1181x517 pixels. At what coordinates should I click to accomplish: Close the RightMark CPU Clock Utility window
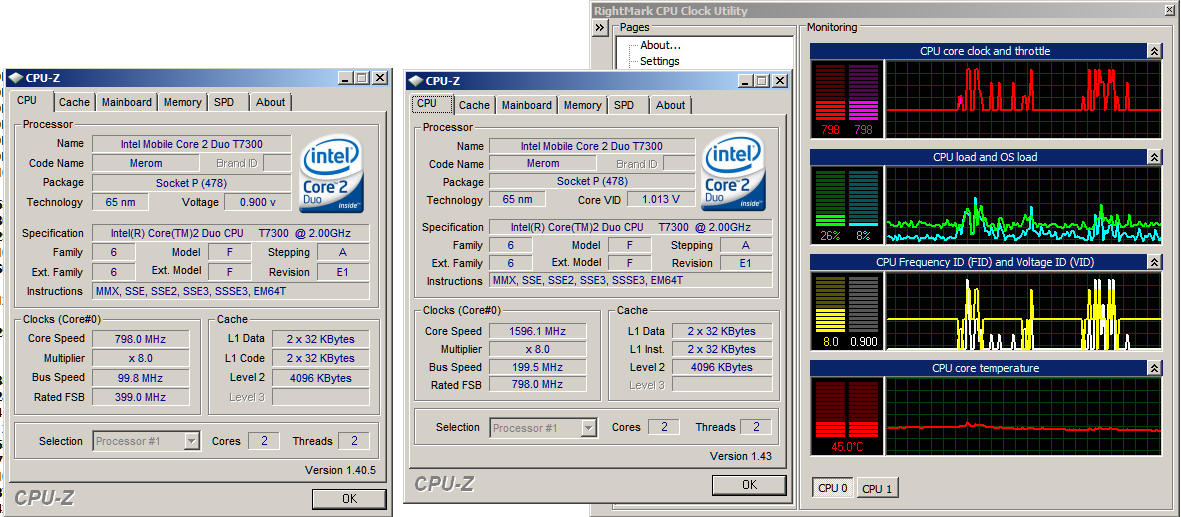1172,11
